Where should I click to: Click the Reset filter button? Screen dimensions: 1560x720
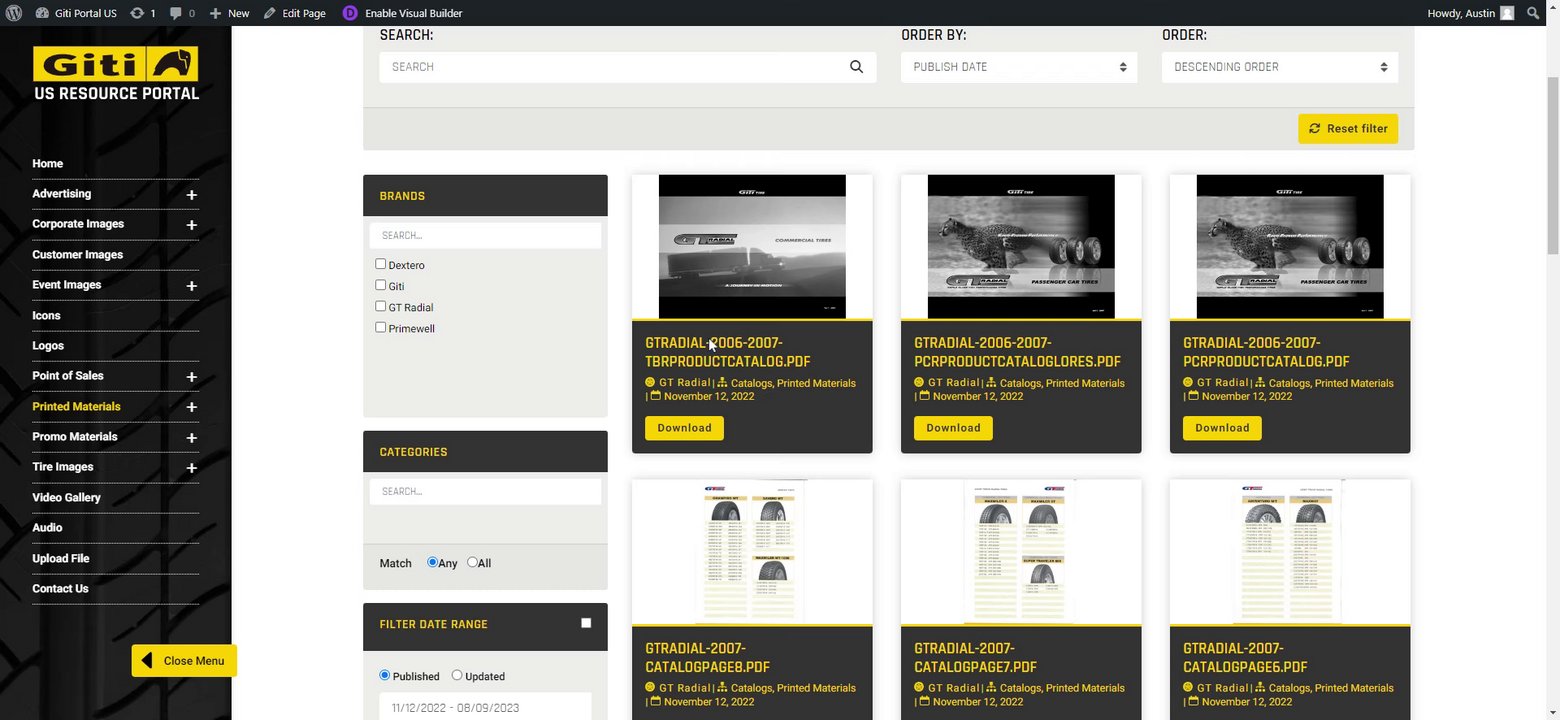[x=1348, y=129]
